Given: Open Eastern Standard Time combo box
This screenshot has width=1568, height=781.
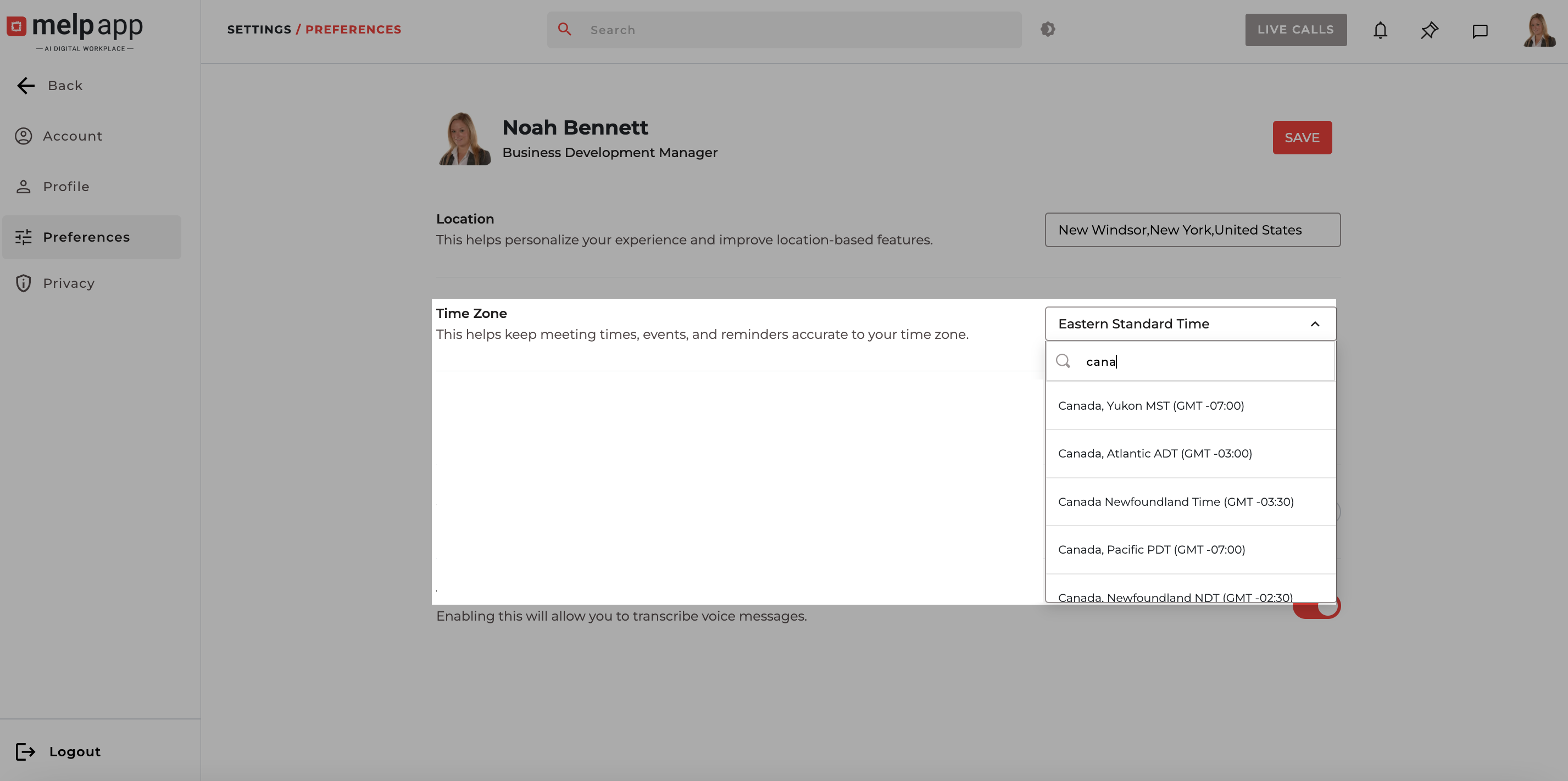Looking at the screenshot, I should click(1191, 324).
